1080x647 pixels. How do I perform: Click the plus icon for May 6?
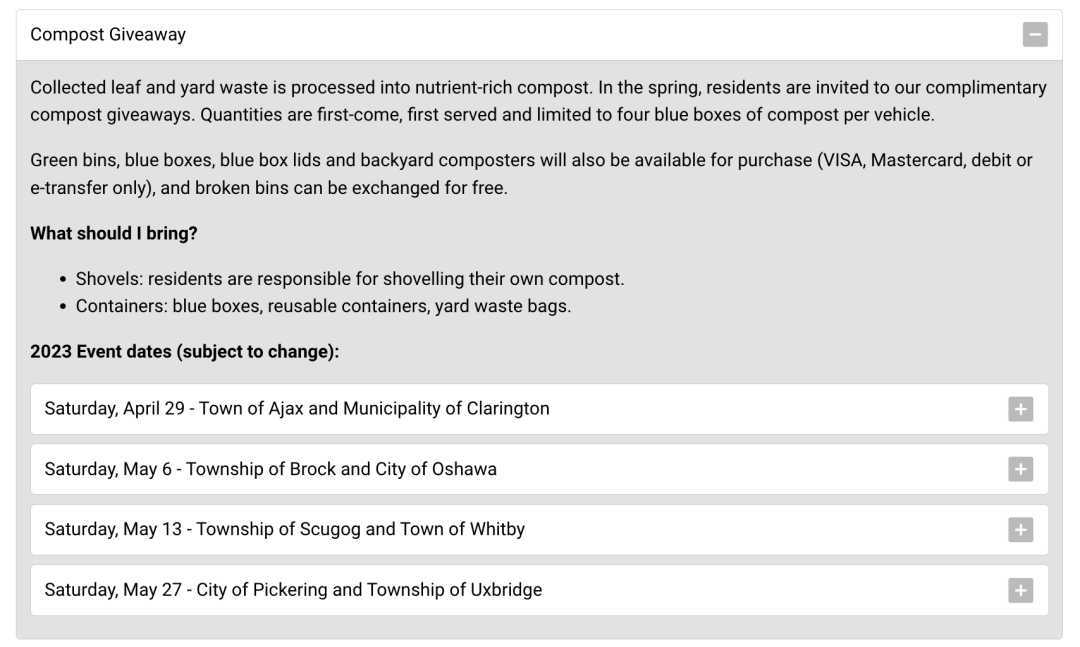coord(1020,469)
